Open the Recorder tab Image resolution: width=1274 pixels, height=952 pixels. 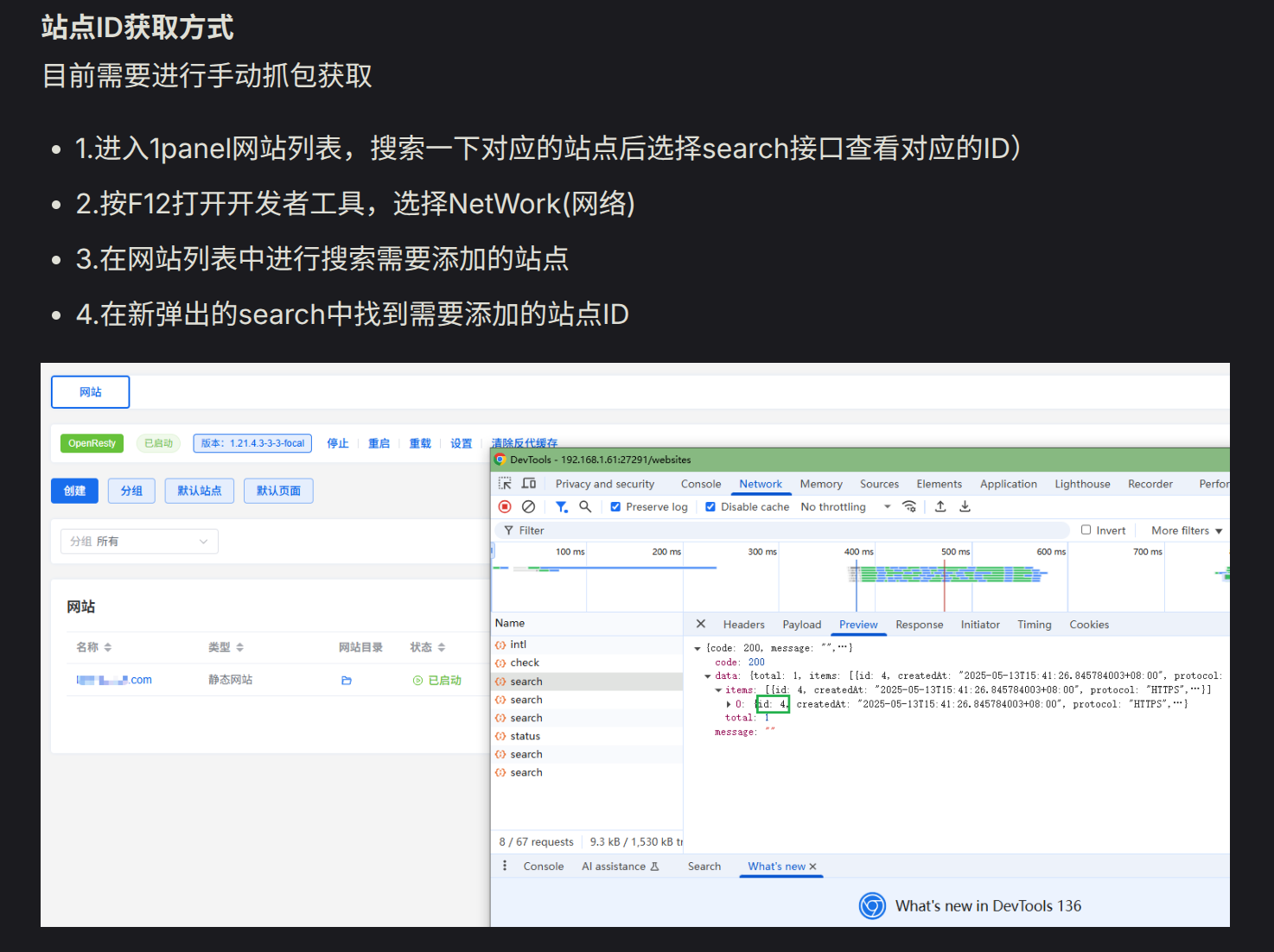click(1150, 484)
